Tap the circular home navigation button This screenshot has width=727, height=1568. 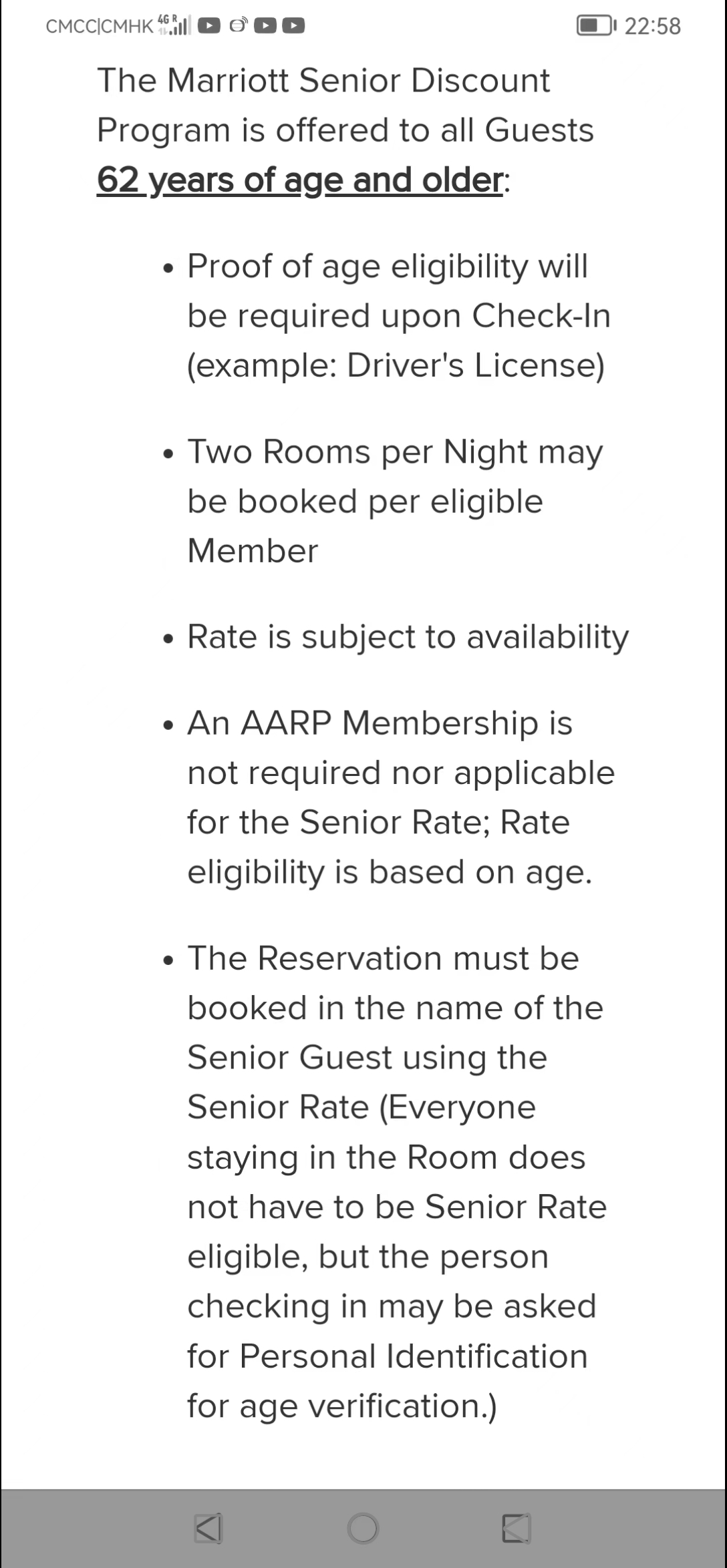363,1528
